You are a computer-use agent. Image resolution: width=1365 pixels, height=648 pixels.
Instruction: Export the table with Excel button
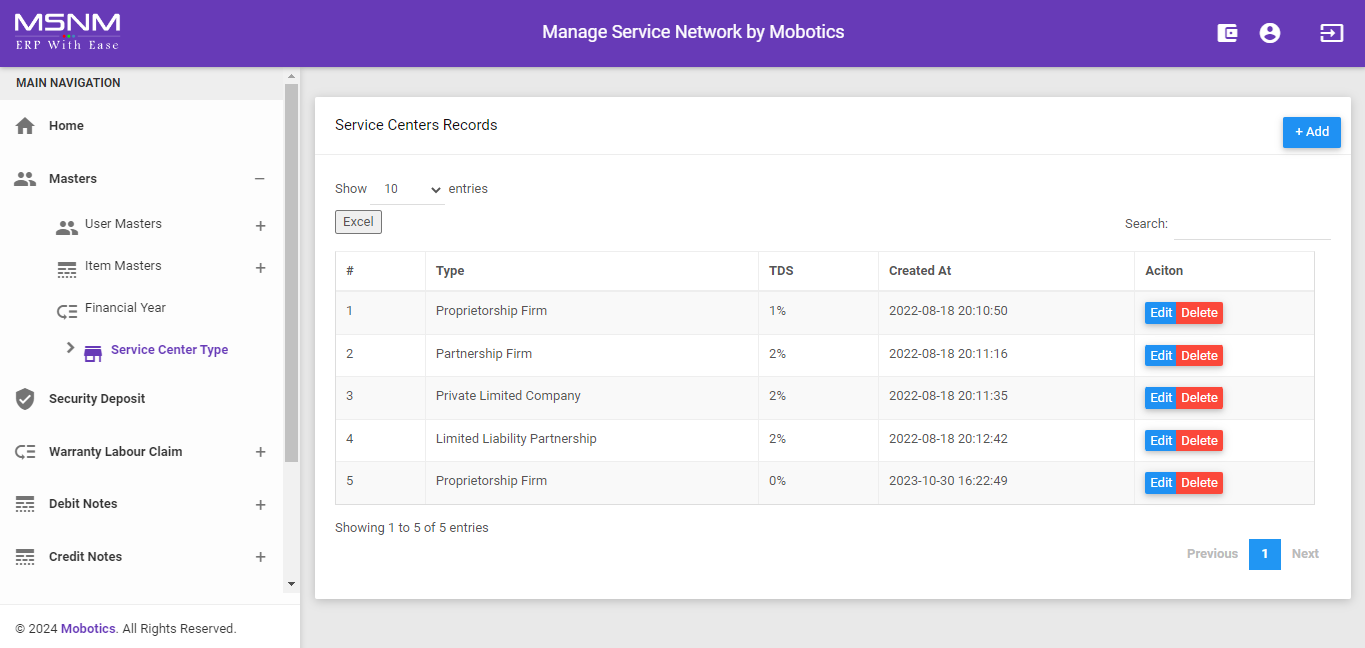click(358, 222)
